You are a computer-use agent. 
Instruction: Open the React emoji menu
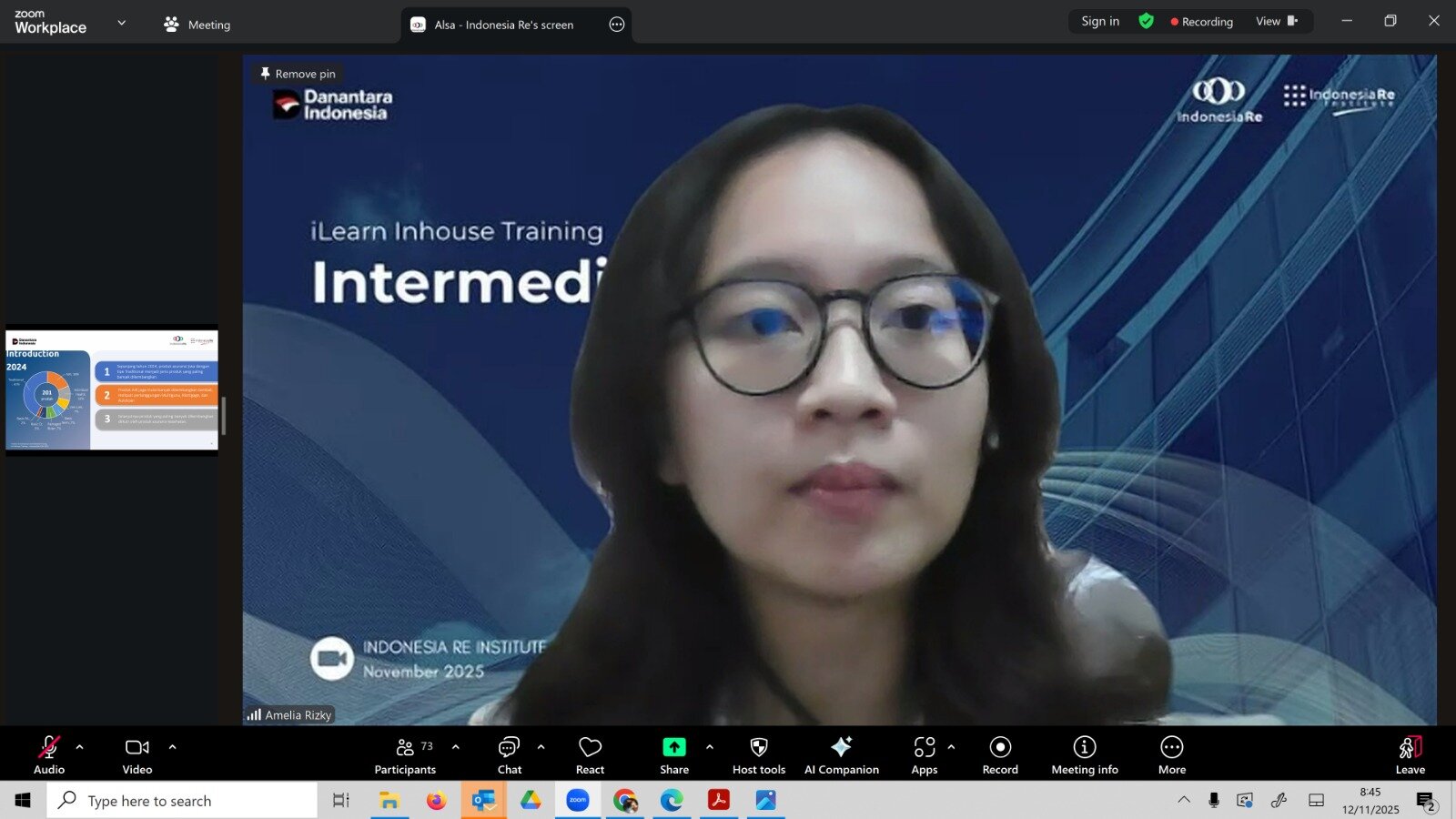[x=590, y=754]
